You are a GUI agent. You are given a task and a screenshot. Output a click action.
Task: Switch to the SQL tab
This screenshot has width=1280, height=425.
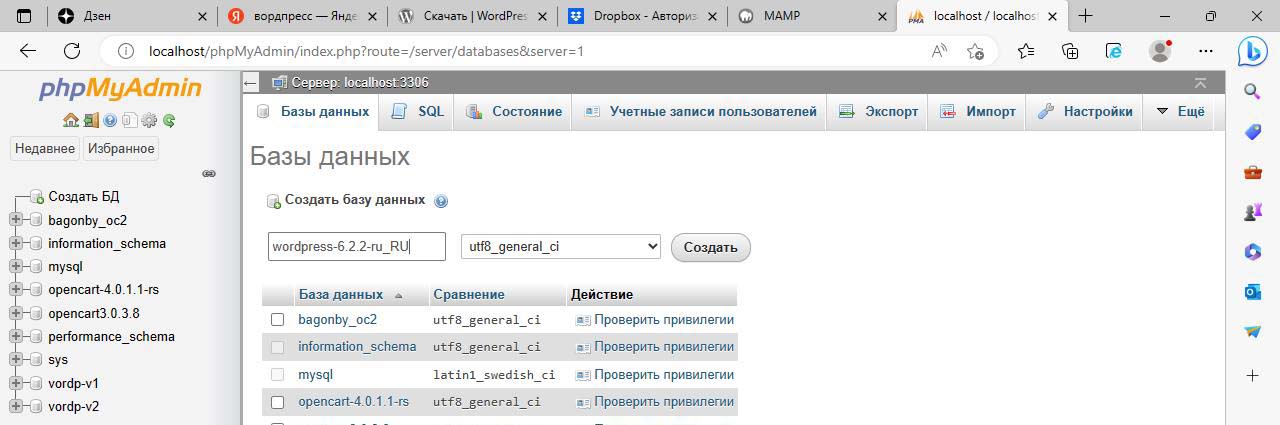418,112
